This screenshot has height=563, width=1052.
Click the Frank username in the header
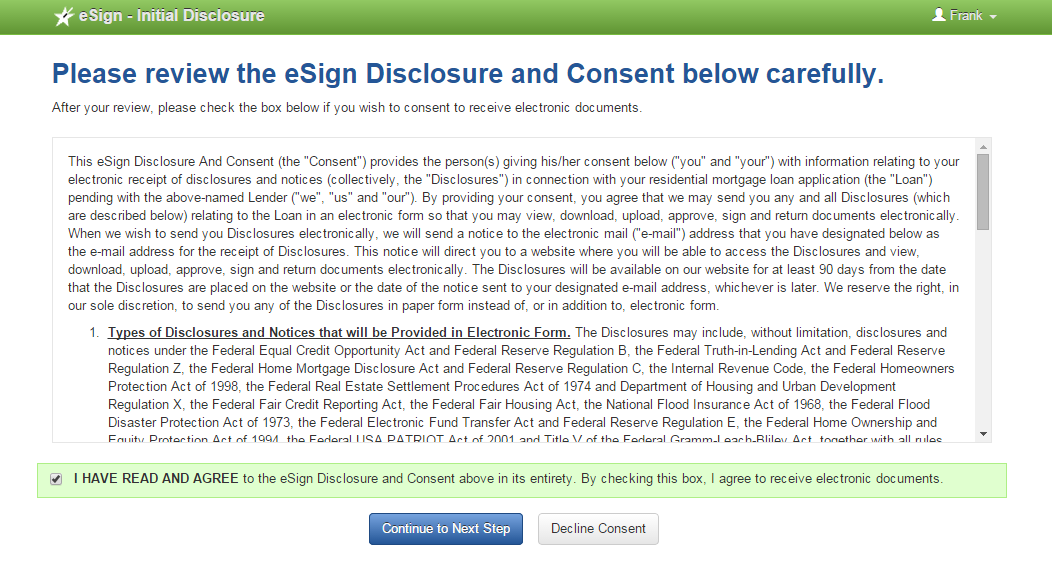(966, 15)
